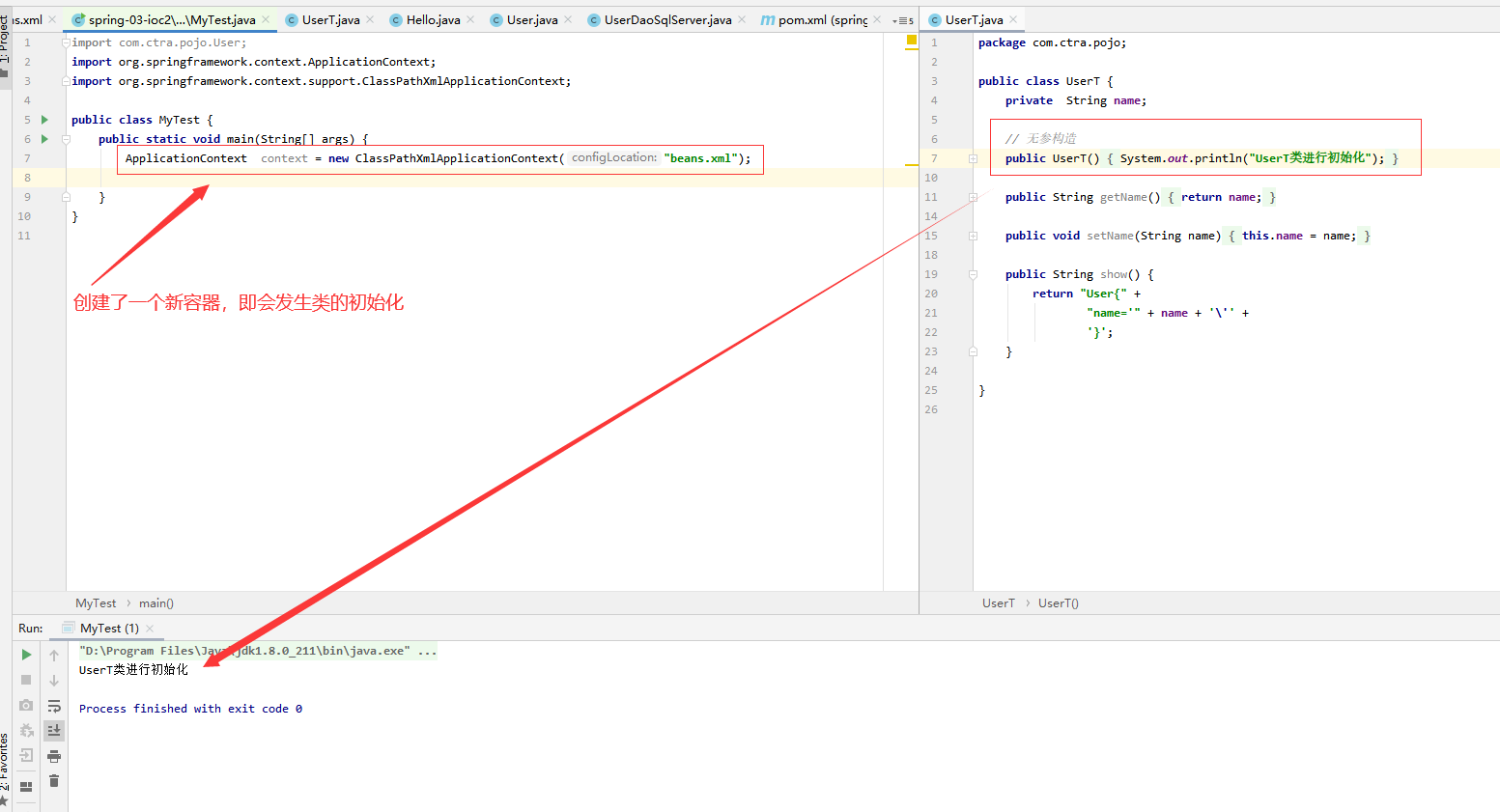Clear console with the trash icon
1500x812 pixels.
(54, 780)
